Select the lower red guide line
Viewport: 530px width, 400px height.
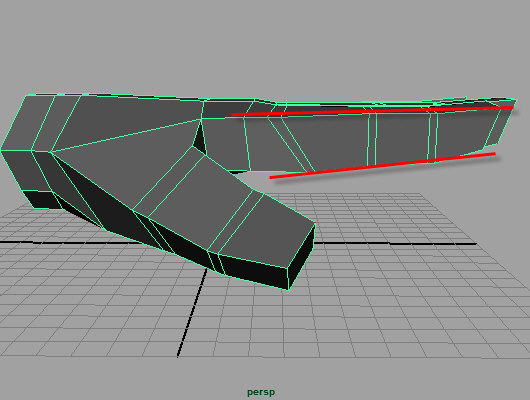coord(382,165)
